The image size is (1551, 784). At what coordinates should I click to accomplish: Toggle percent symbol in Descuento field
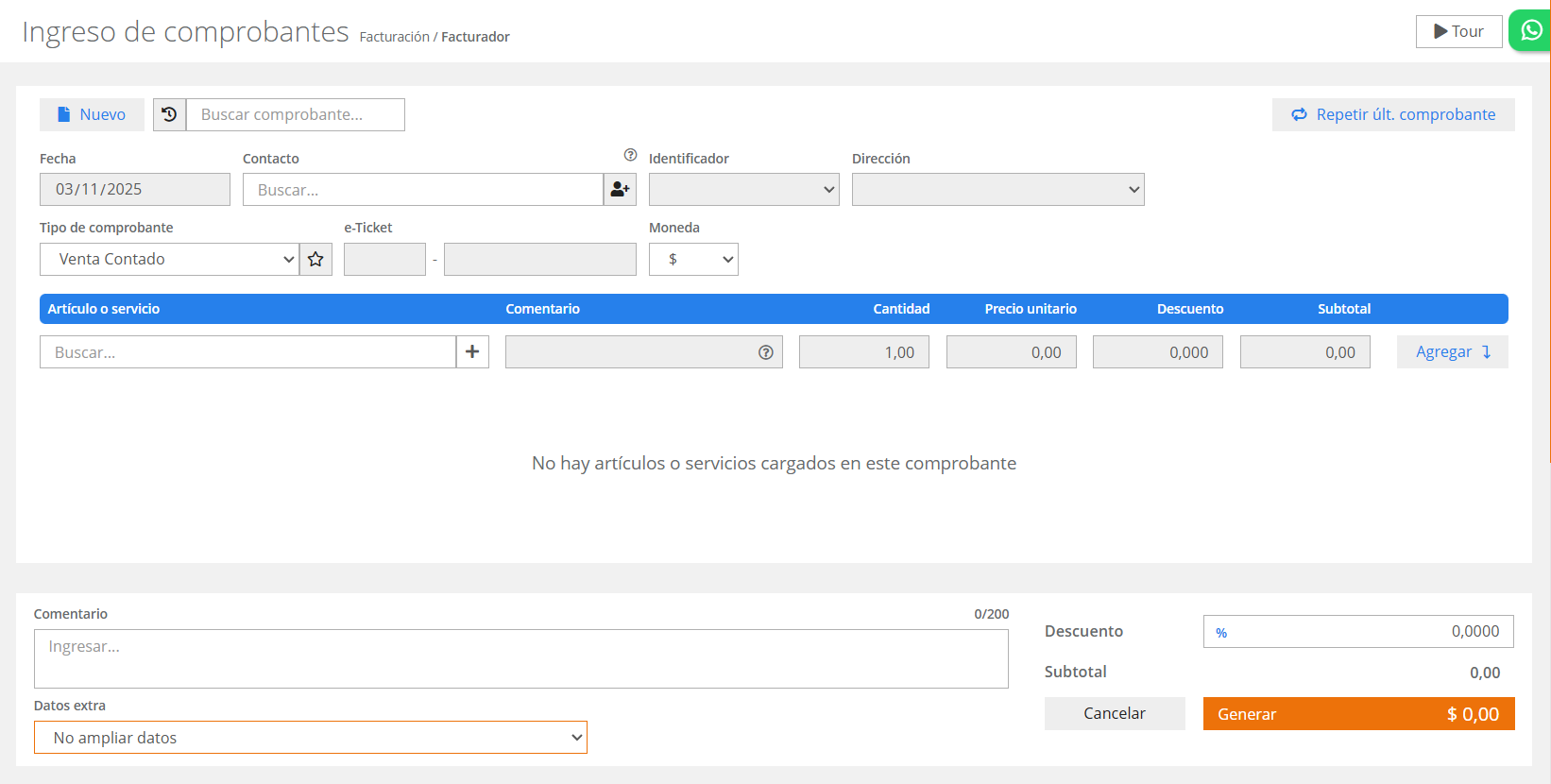[1221, 633]
